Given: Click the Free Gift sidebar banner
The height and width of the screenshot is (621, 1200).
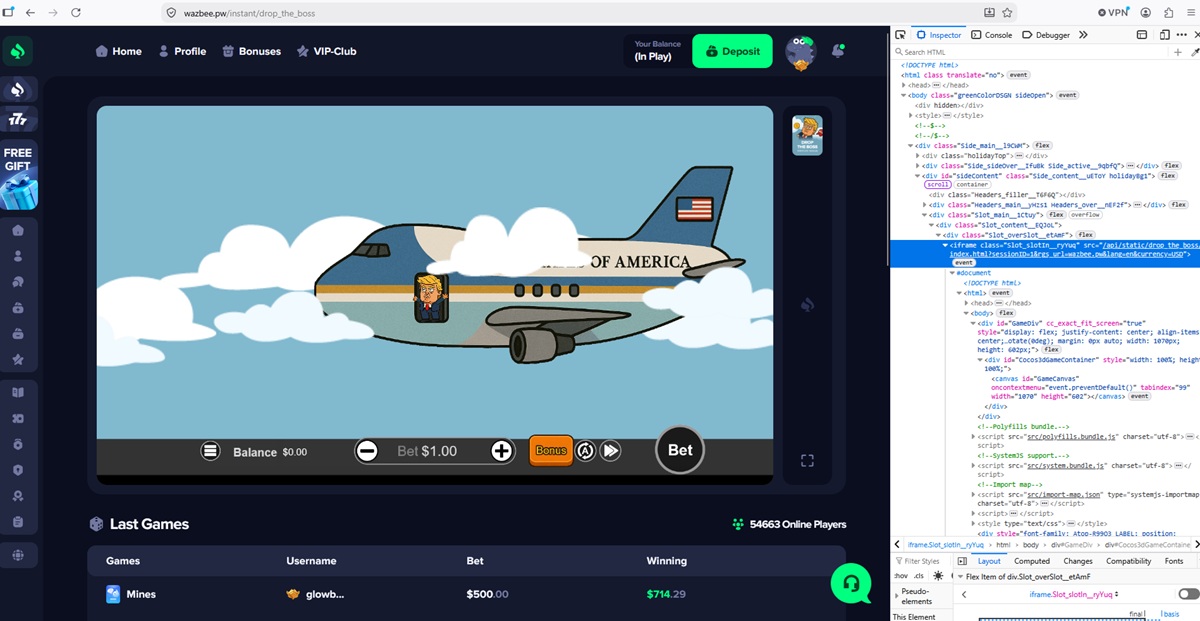Looking at the screenshot, I should [18, 176].
